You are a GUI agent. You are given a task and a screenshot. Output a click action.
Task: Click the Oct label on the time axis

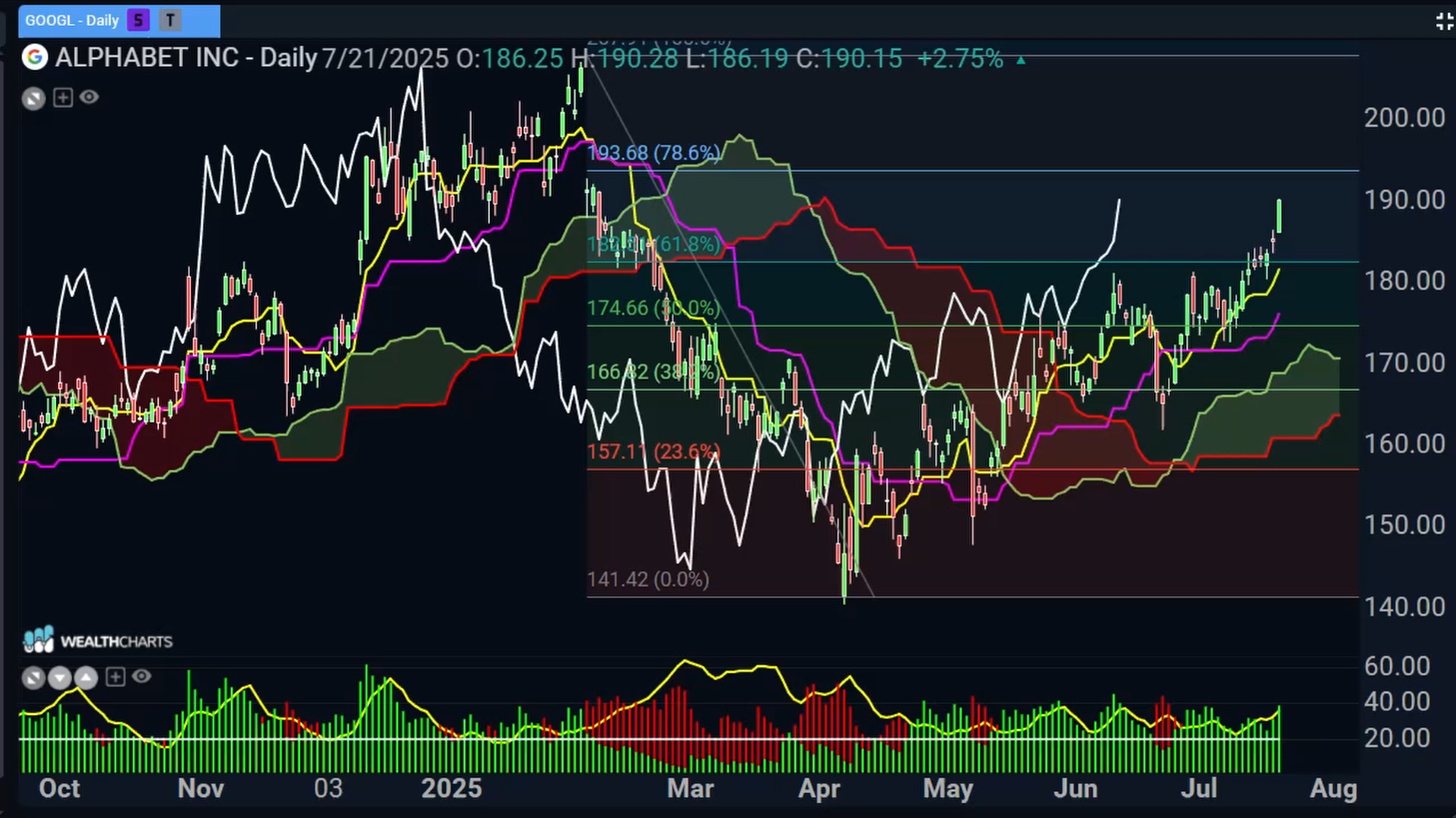click(59, 788)
